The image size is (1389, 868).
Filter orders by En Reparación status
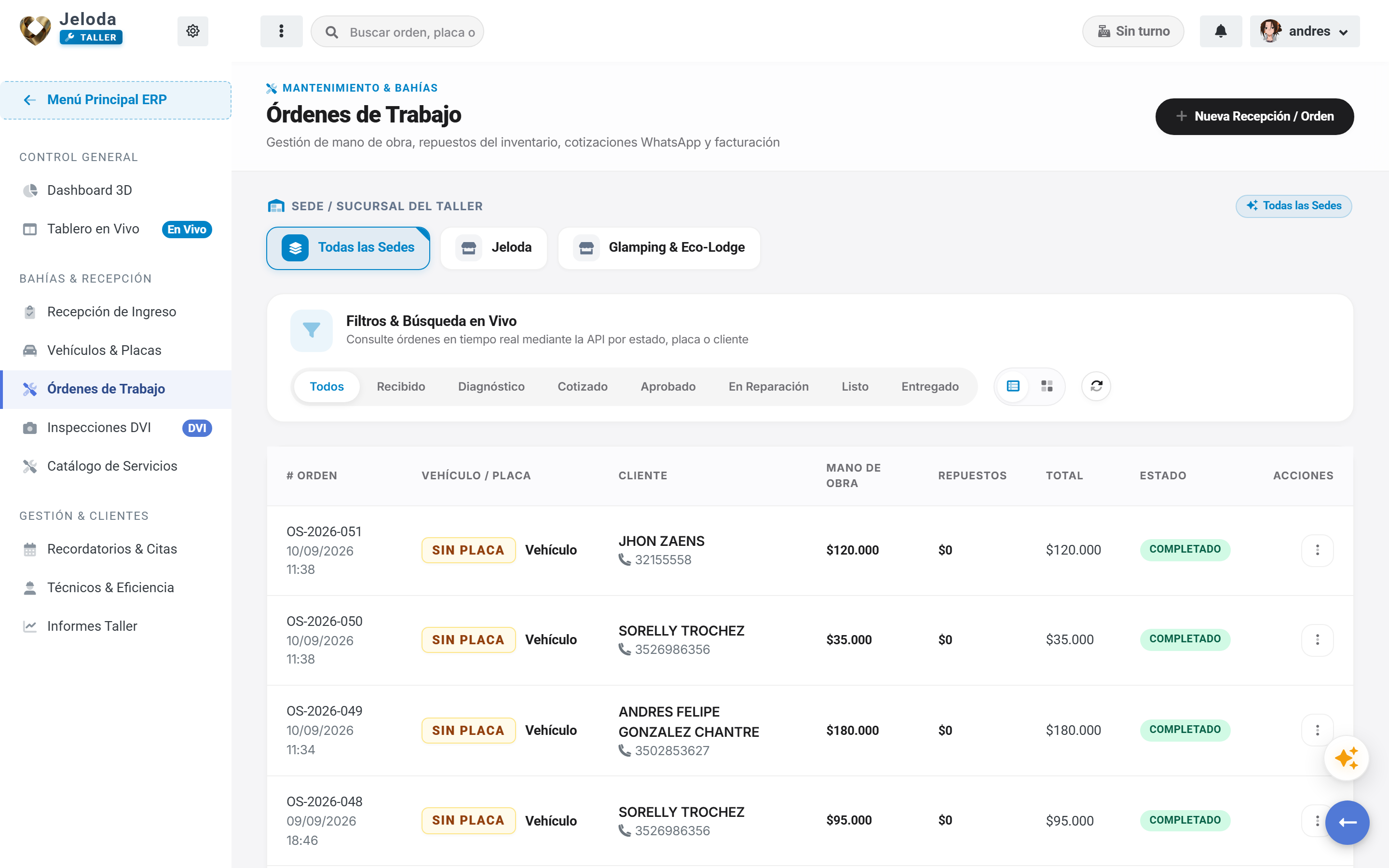(769, 386)
